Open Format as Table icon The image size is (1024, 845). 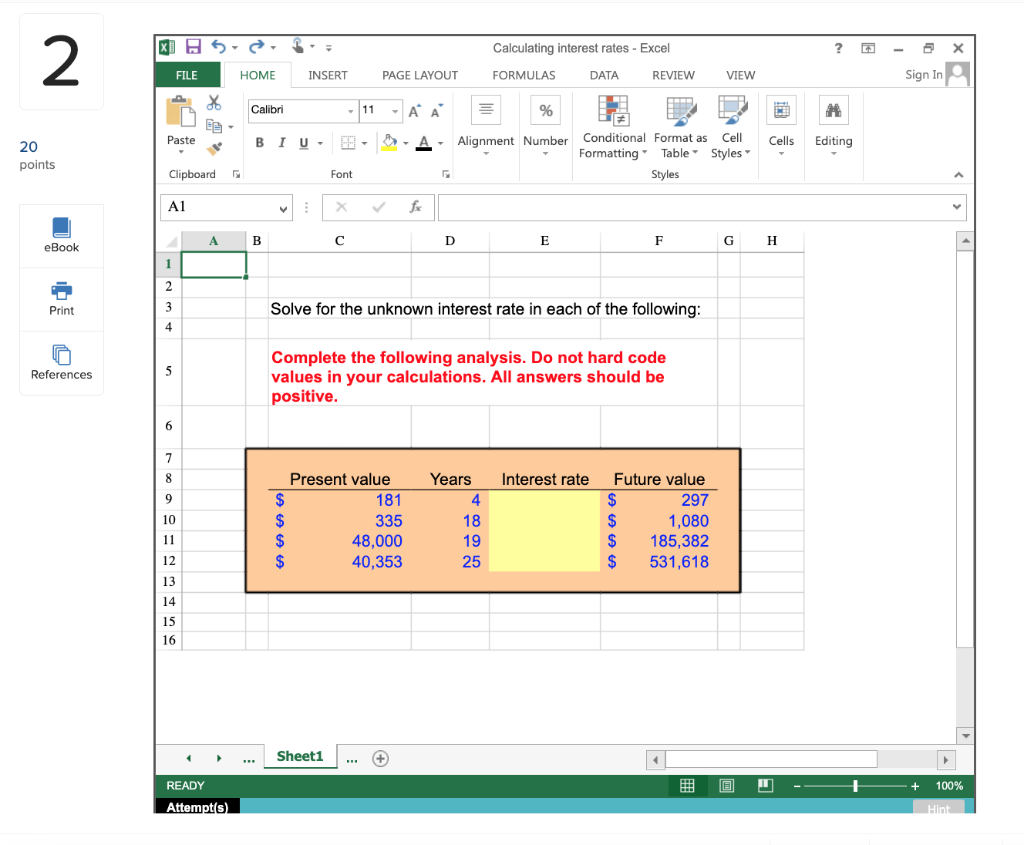pyautogui.click(x=681, y=110)
